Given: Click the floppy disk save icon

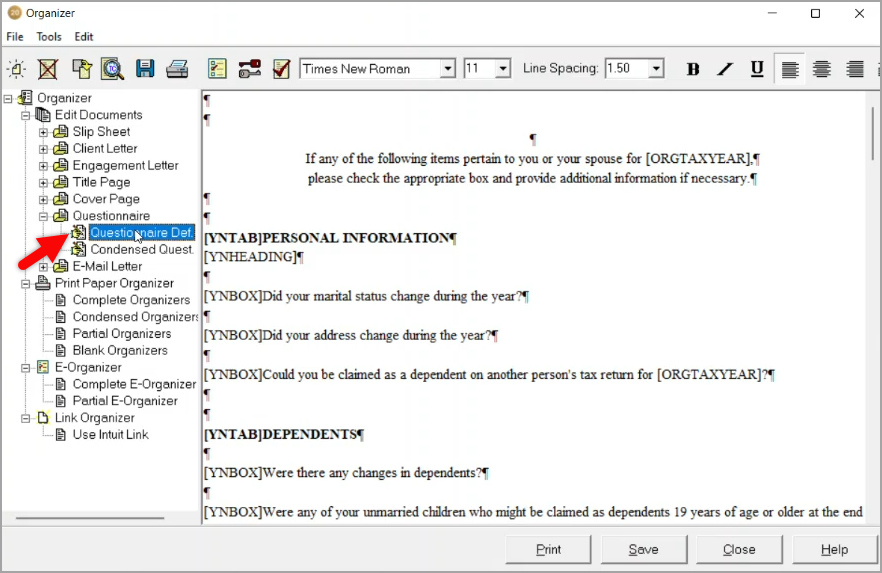Looking at the screenshot, I should [x=145, y=69].
